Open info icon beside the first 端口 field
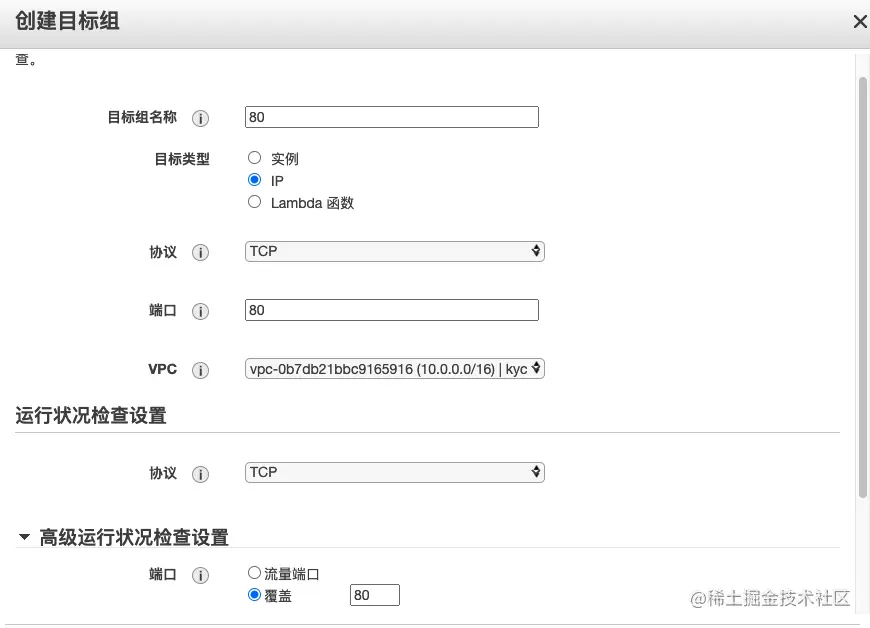Screen dimensions: 870x628 click(200, 311)
